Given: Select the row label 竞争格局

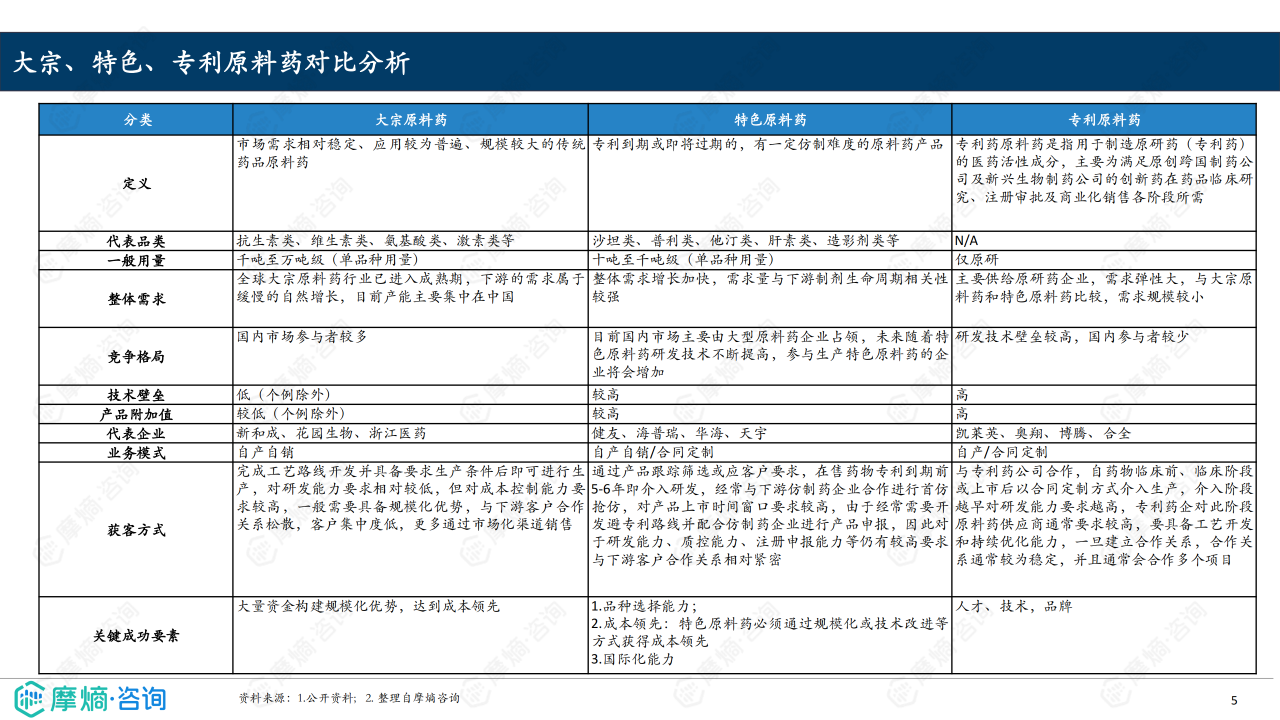Looking at the screenshot, I should [x=137, y=356].
